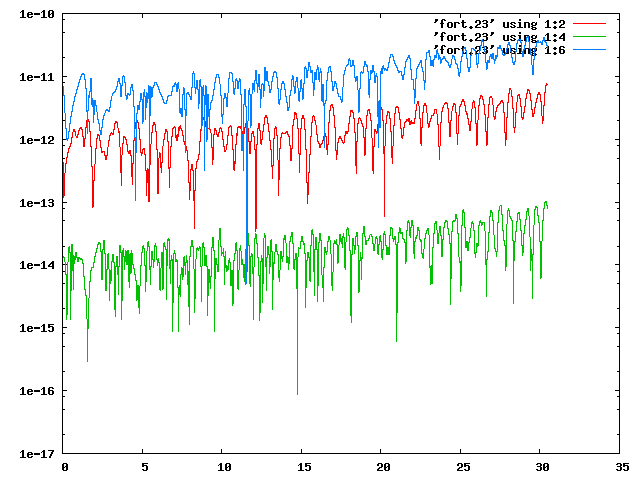
Task: Click the y-axis label 1e-16
Action: click(37, 391)
